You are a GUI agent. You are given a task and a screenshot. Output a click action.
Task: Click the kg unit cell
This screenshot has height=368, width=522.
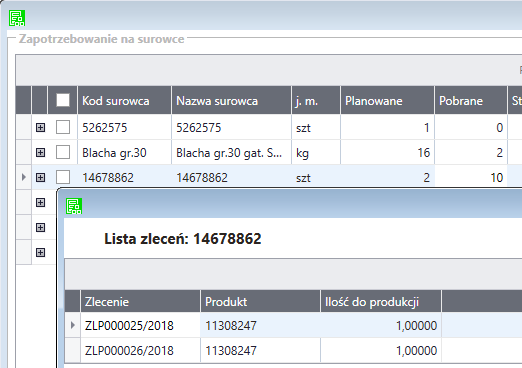[x=316, y=152]
